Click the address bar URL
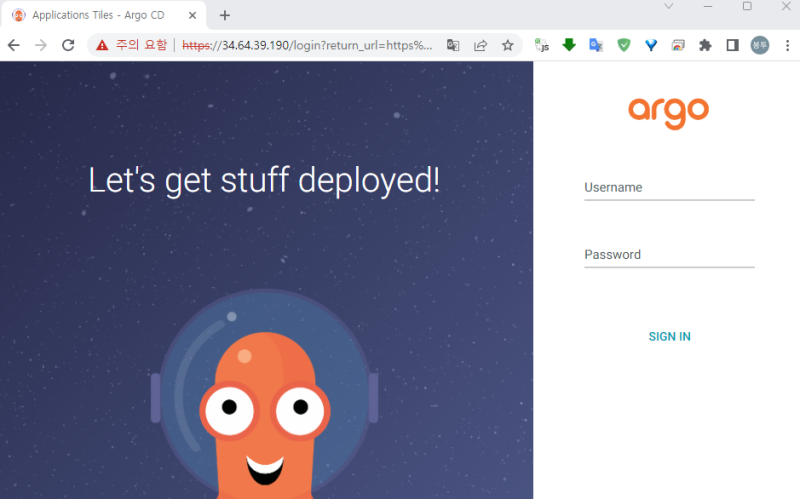Image resolution: width=800 pixels, height=499 pixels. click(x=307, y=45)
